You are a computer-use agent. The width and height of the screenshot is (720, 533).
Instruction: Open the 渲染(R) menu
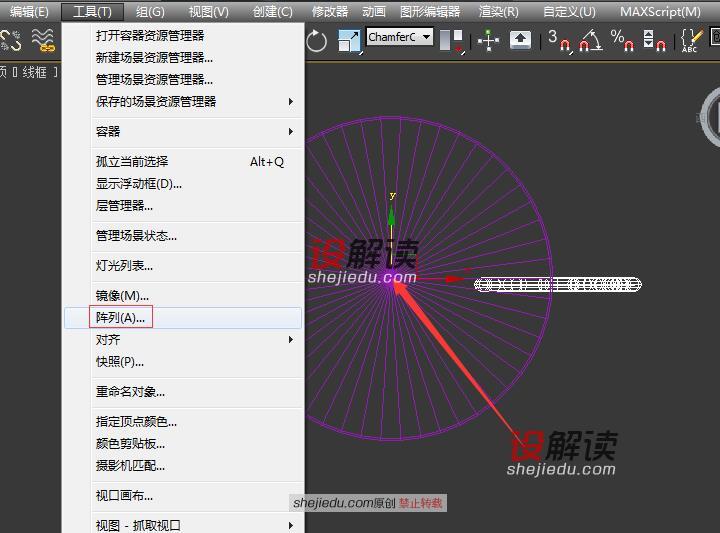pyautogui.click(x=498, y=11)
